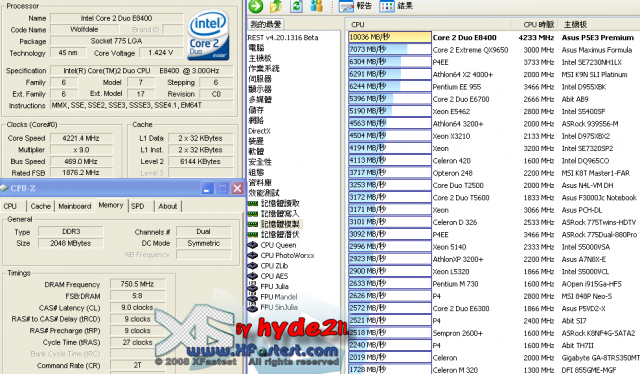Screen dimensions: 640x374
Task: Switch to the Memory tab in CPU-Z
Action: point(111,205)
